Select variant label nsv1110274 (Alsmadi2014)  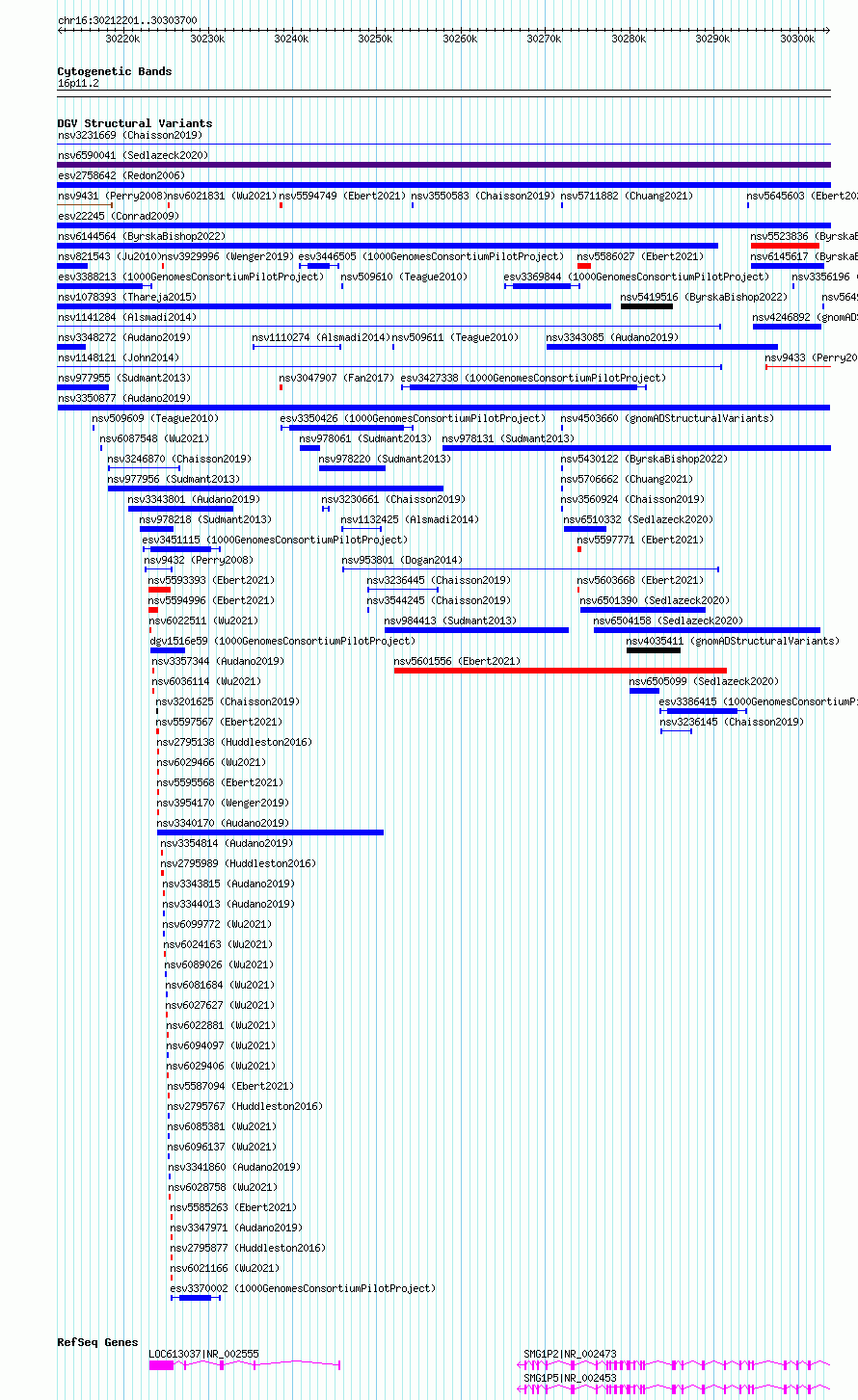coord(322,338)
